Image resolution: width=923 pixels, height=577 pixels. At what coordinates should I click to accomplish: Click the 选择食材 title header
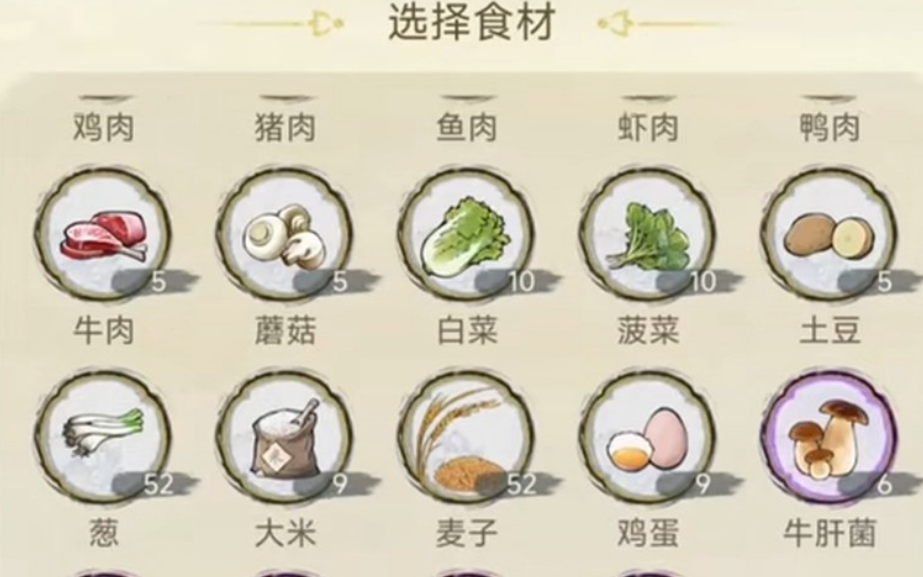(472, 24)
